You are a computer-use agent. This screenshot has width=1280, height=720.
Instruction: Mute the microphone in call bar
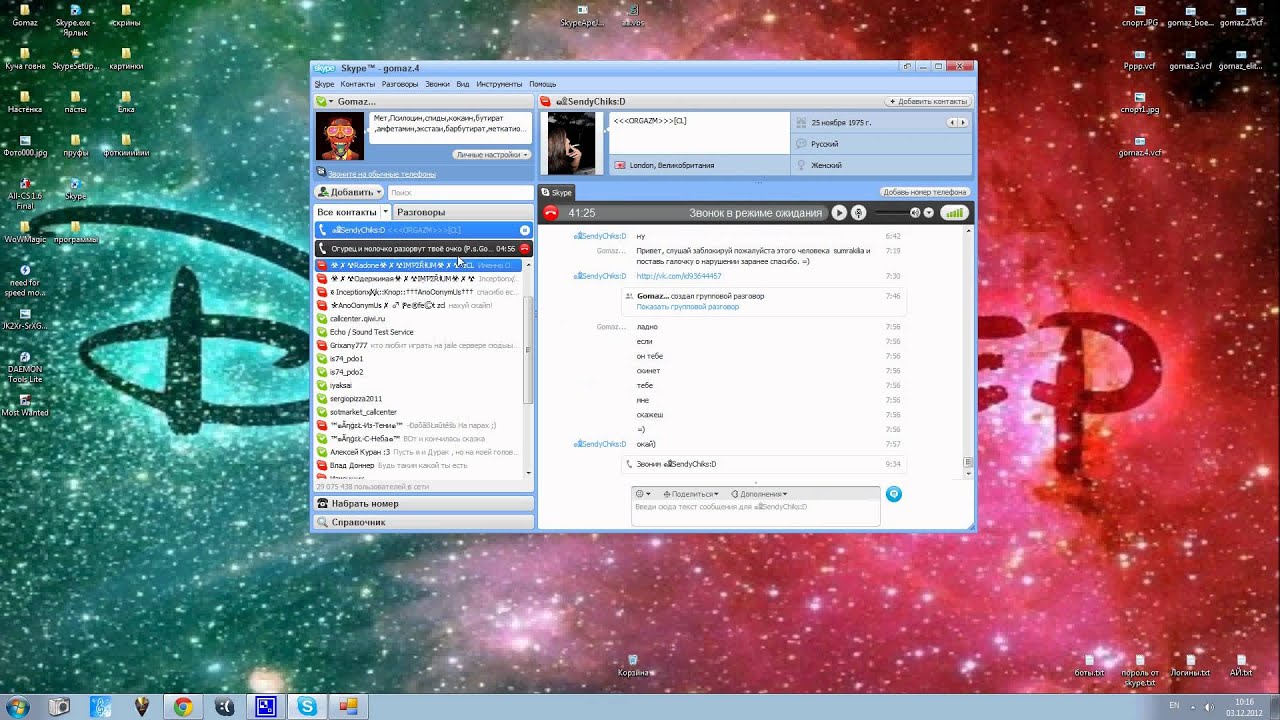[858, 212]
